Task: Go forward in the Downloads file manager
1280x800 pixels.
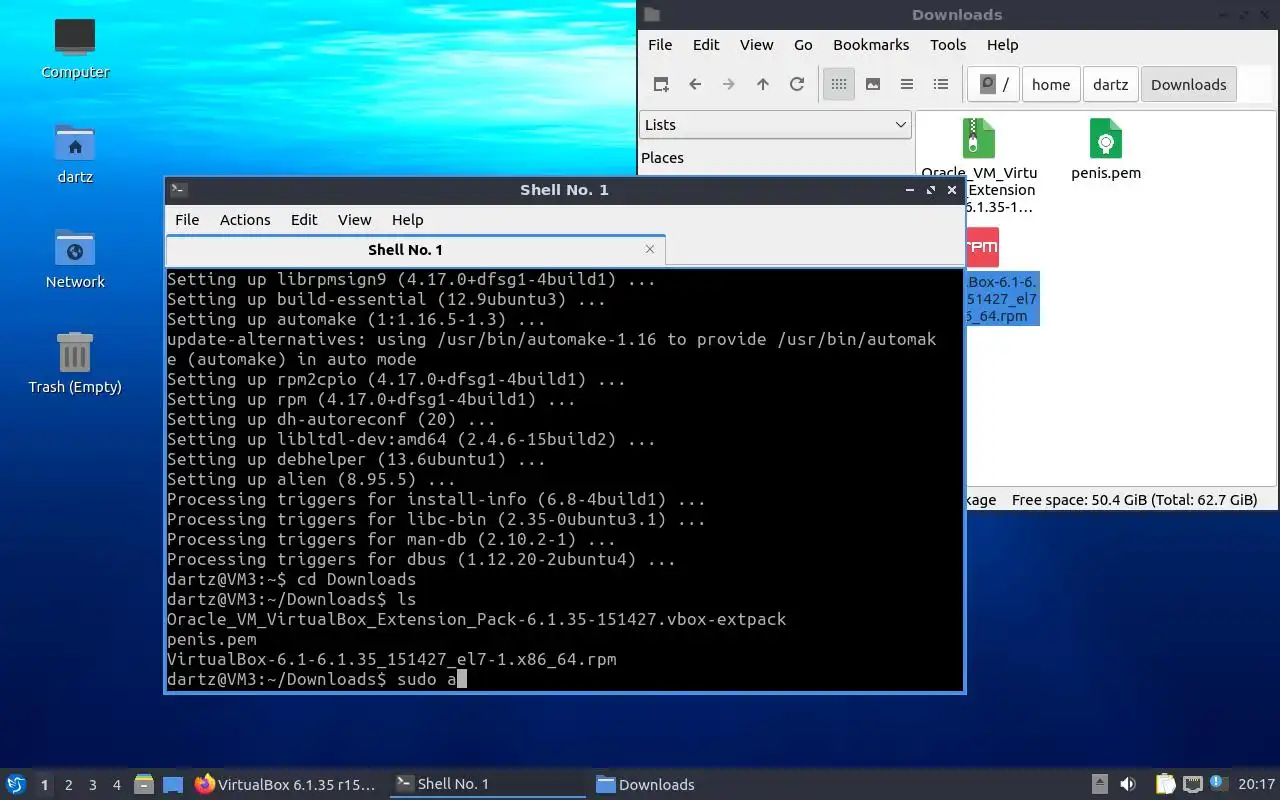Action: click(x=729, y=85)
